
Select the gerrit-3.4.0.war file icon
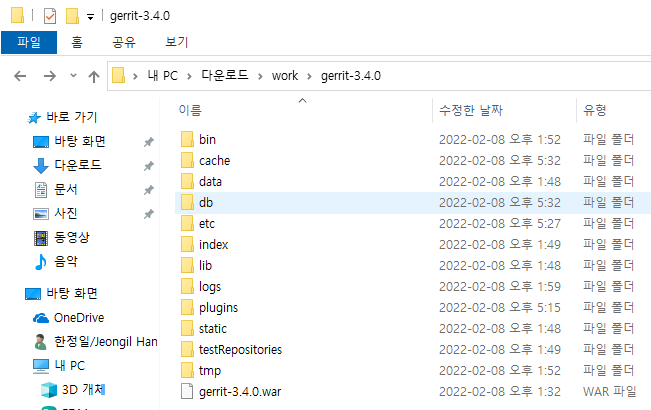click(x=187, y=391)
